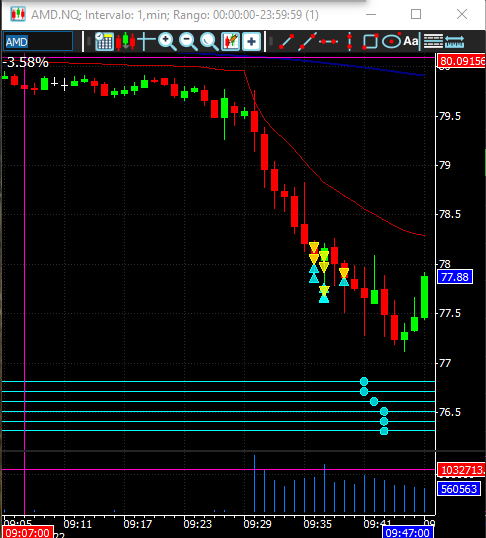This screenshot has width=486, height=538.
Task: Select the extended ray line tool
Action: (x=307, y=42)
